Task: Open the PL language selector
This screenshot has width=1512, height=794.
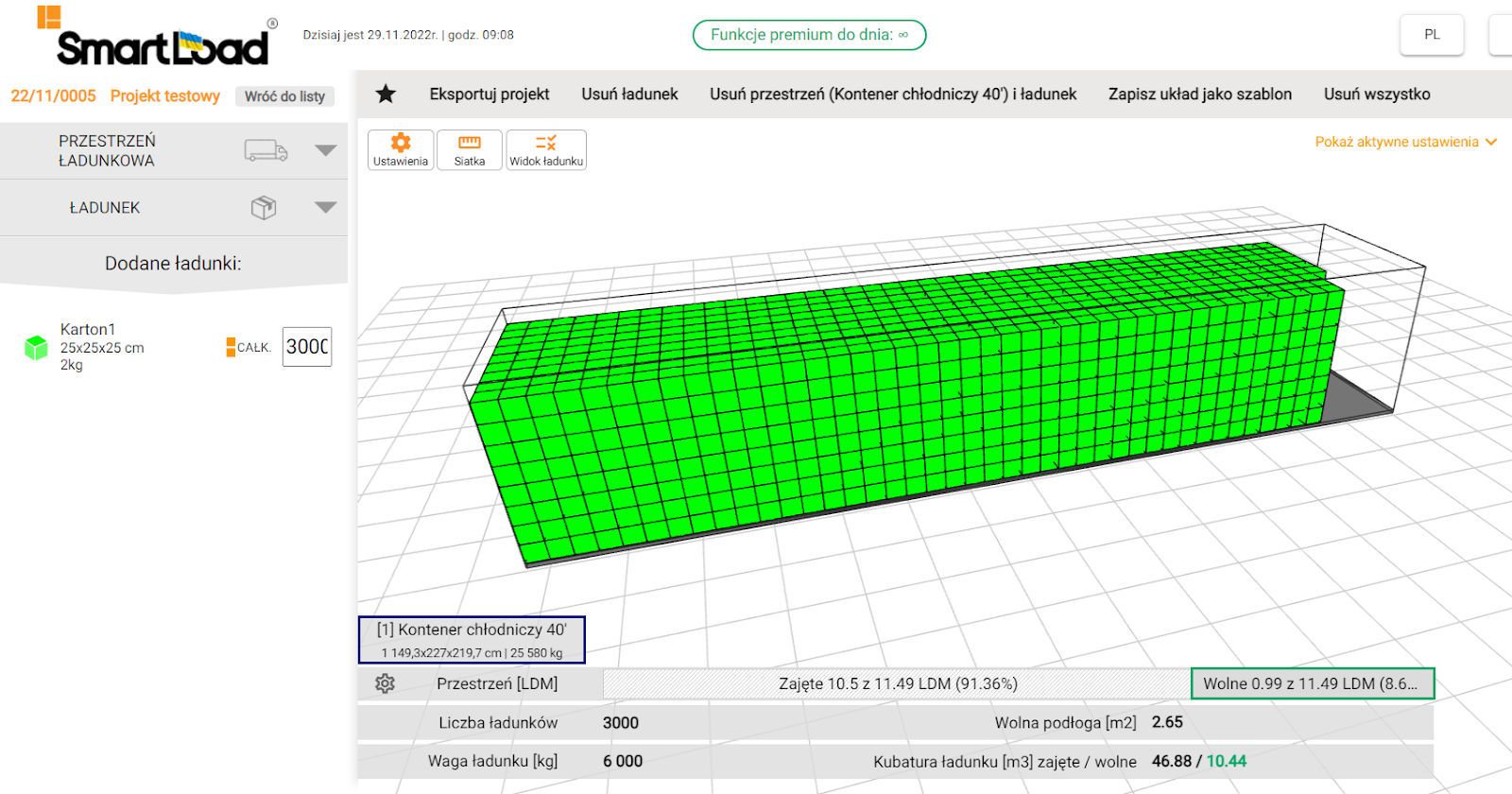Action: click(x=1432, y=35)
